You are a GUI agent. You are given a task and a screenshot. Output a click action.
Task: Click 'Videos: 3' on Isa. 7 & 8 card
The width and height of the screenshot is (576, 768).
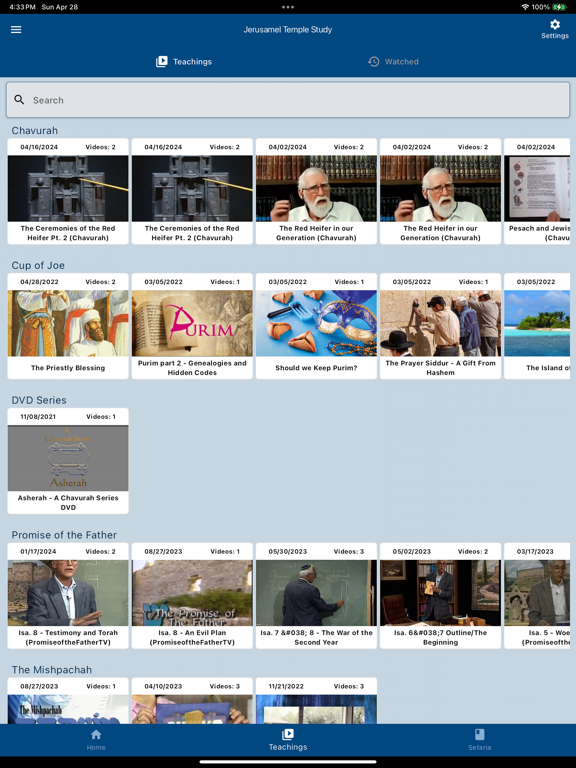(349, 552)
